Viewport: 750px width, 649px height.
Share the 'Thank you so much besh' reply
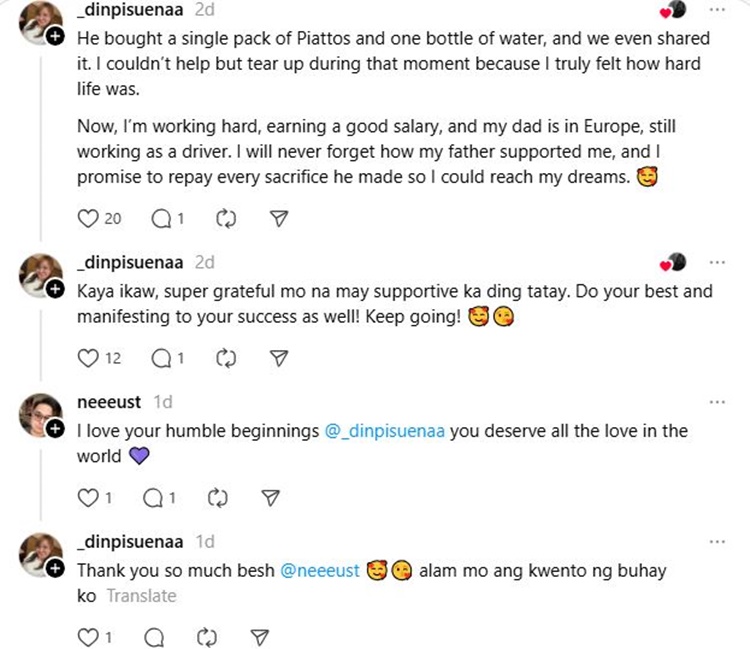[258, 636]
